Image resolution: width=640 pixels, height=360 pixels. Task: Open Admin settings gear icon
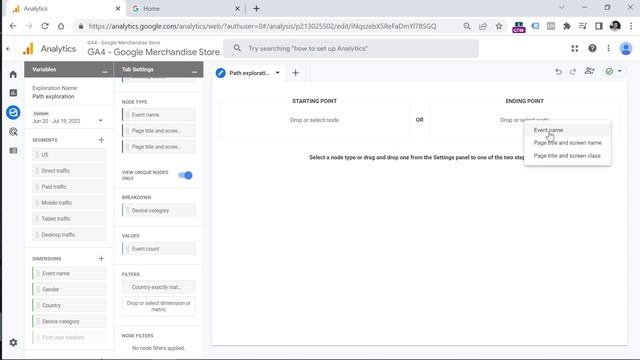[x=13, y=342]
